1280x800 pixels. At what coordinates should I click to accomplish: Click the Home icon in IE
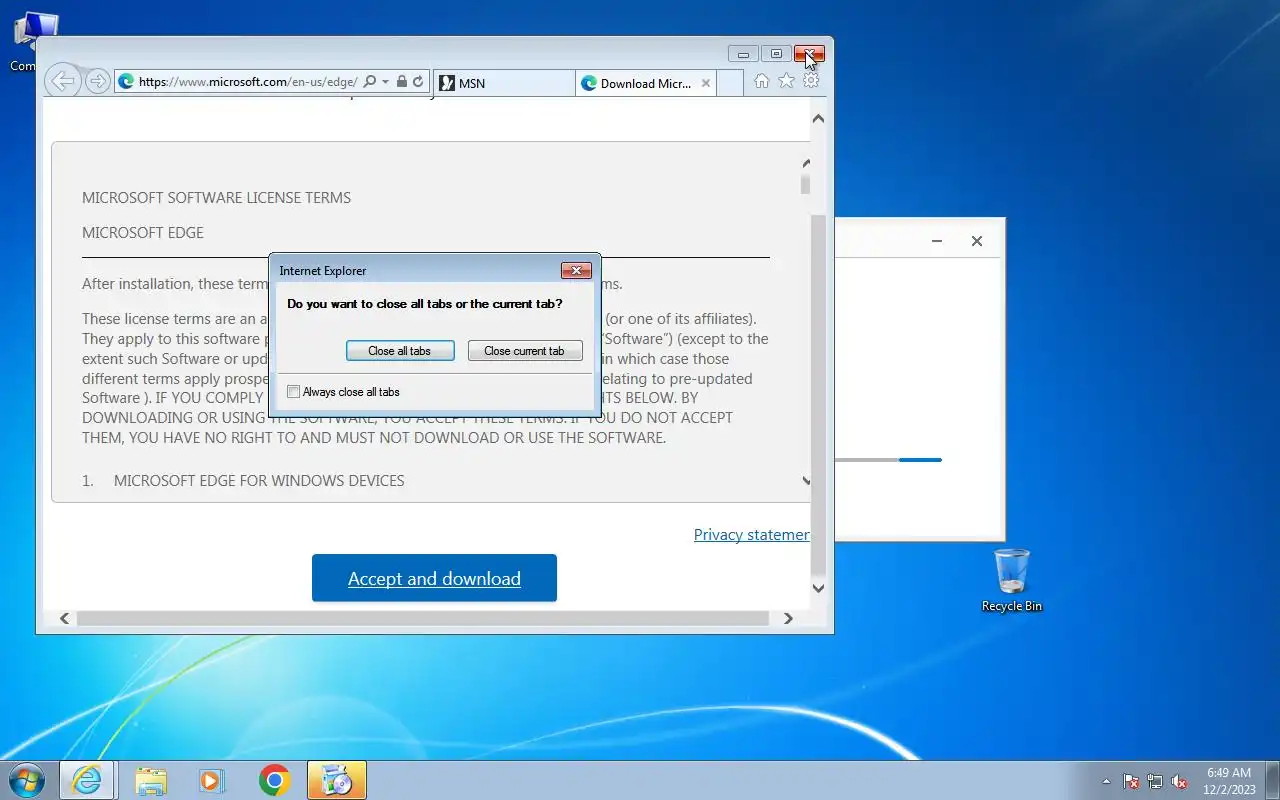762,81
